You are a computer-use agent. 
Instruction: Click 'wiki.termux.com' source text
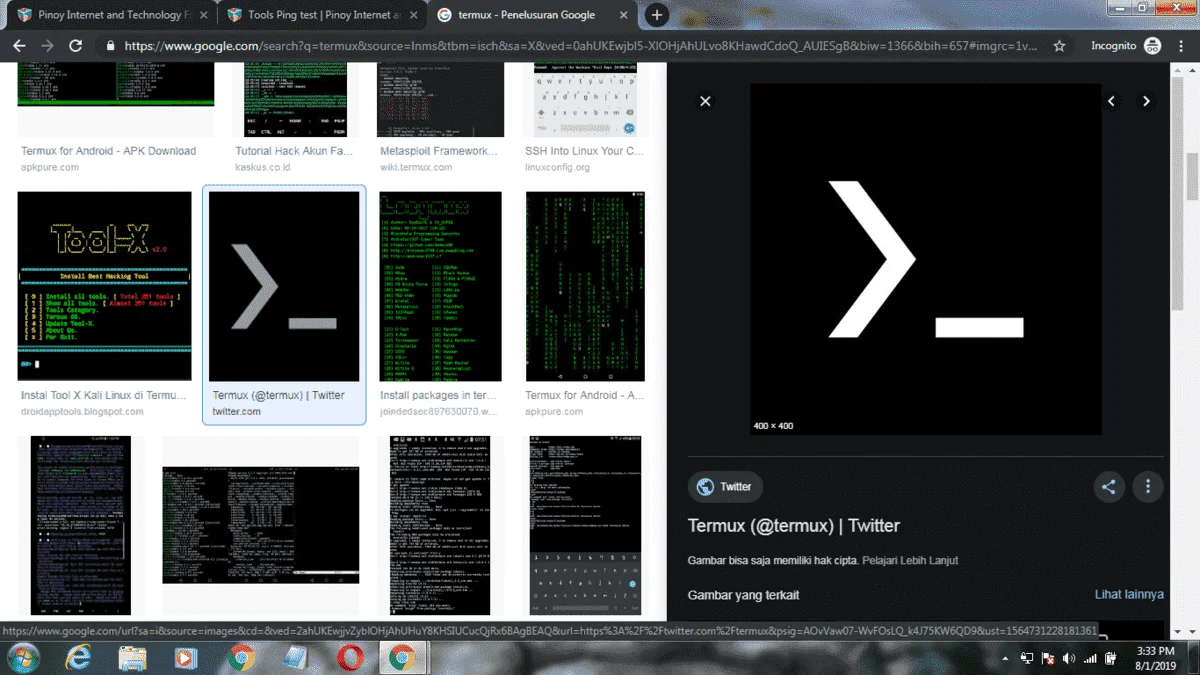click(416, 167)
